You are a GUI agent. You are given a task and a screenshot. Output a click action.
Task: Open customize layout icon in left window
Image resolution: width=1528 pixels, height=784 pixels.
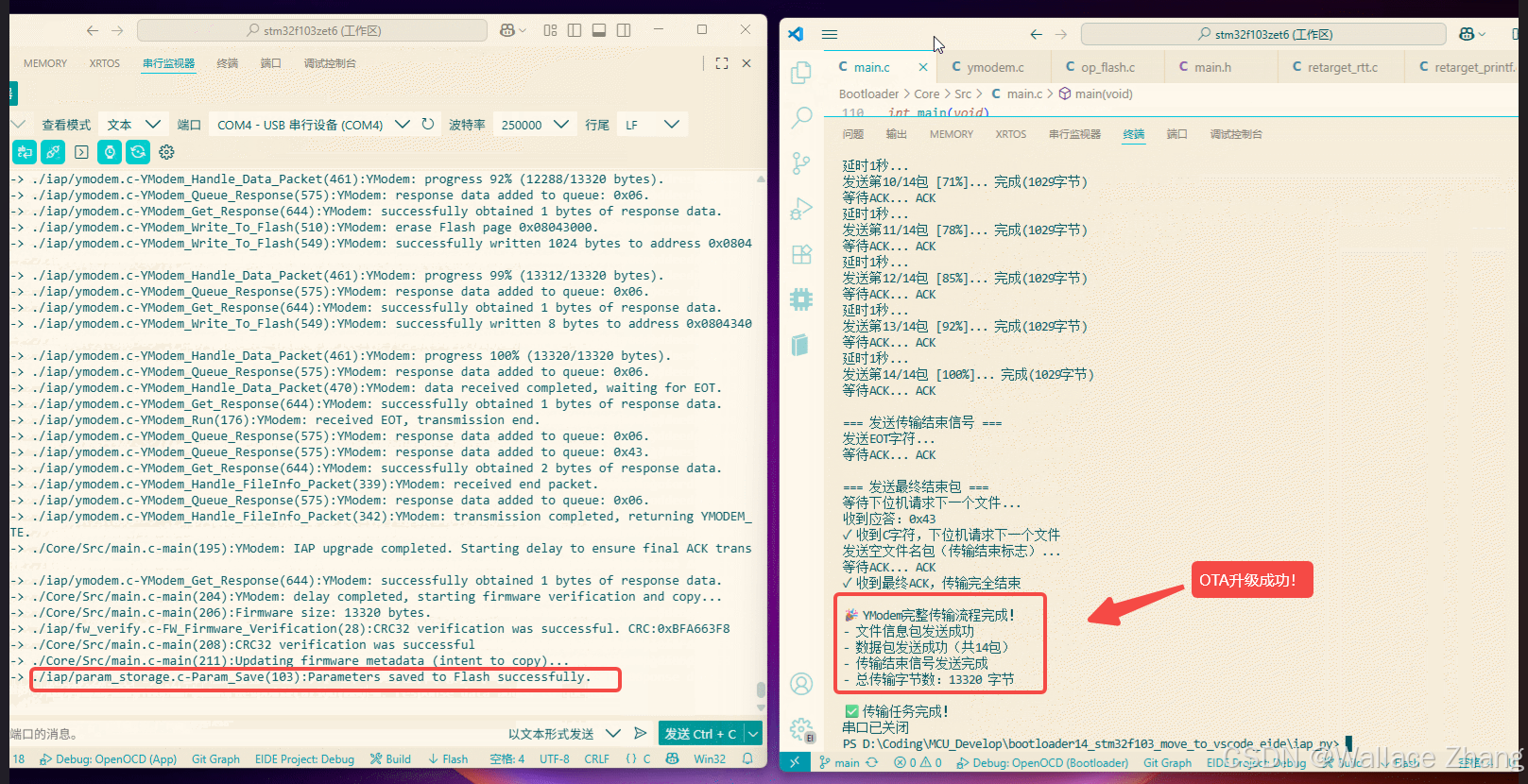[550, 30]
